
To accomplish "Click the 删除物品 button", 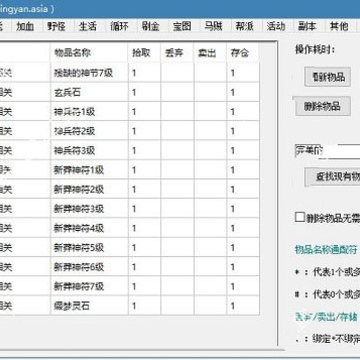I will [x=322, y=106].
